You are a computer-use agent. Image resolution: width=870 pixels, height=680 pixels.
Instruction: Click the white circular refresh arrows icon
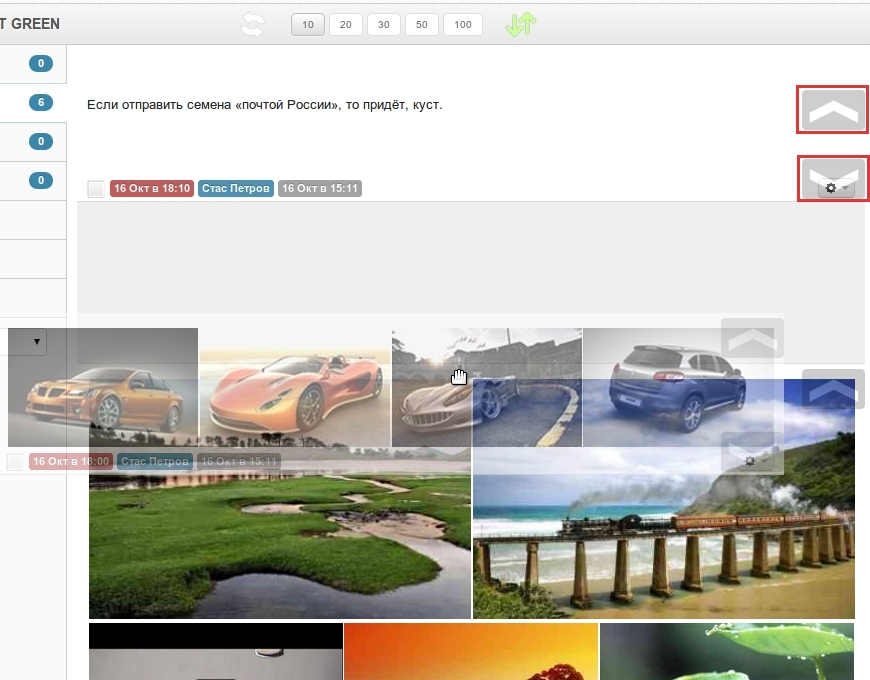tap(254, 24)
